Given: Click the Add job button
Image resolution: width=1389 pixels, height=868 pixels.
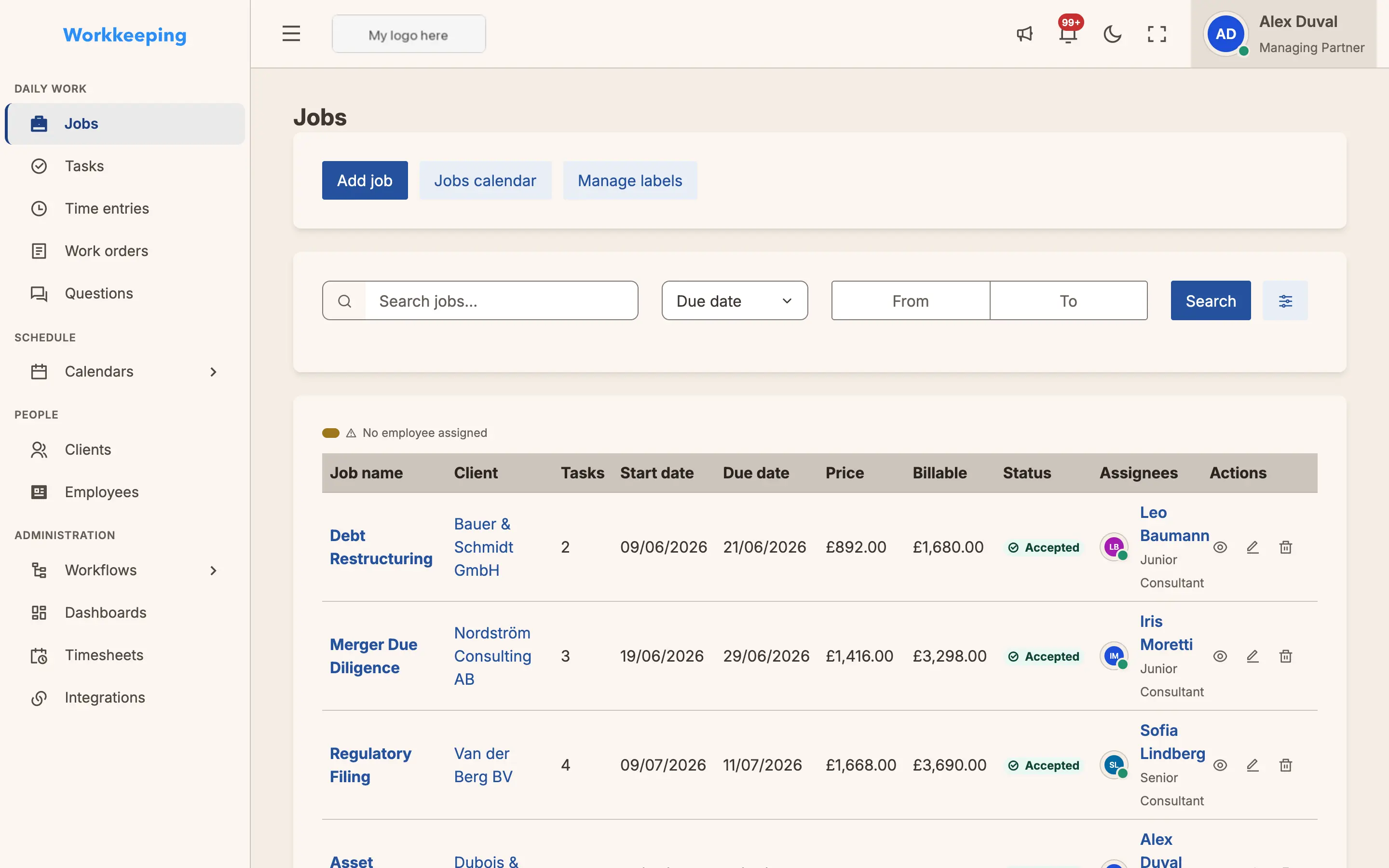Looking at the screenshot, I should [x=365, y=181].
